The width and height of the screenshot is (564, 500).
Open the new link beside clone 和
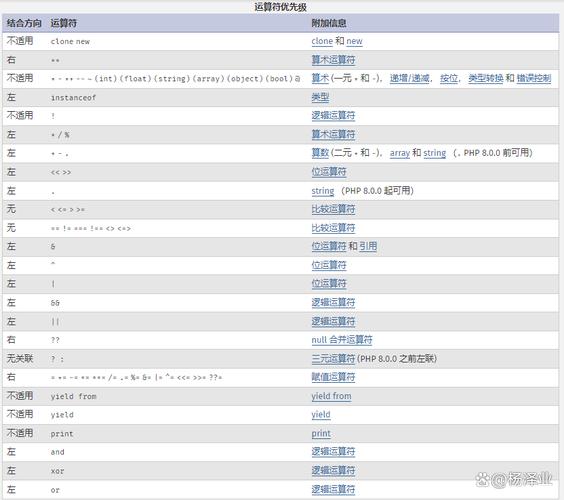pyautogui.click(x=354, y=41)
